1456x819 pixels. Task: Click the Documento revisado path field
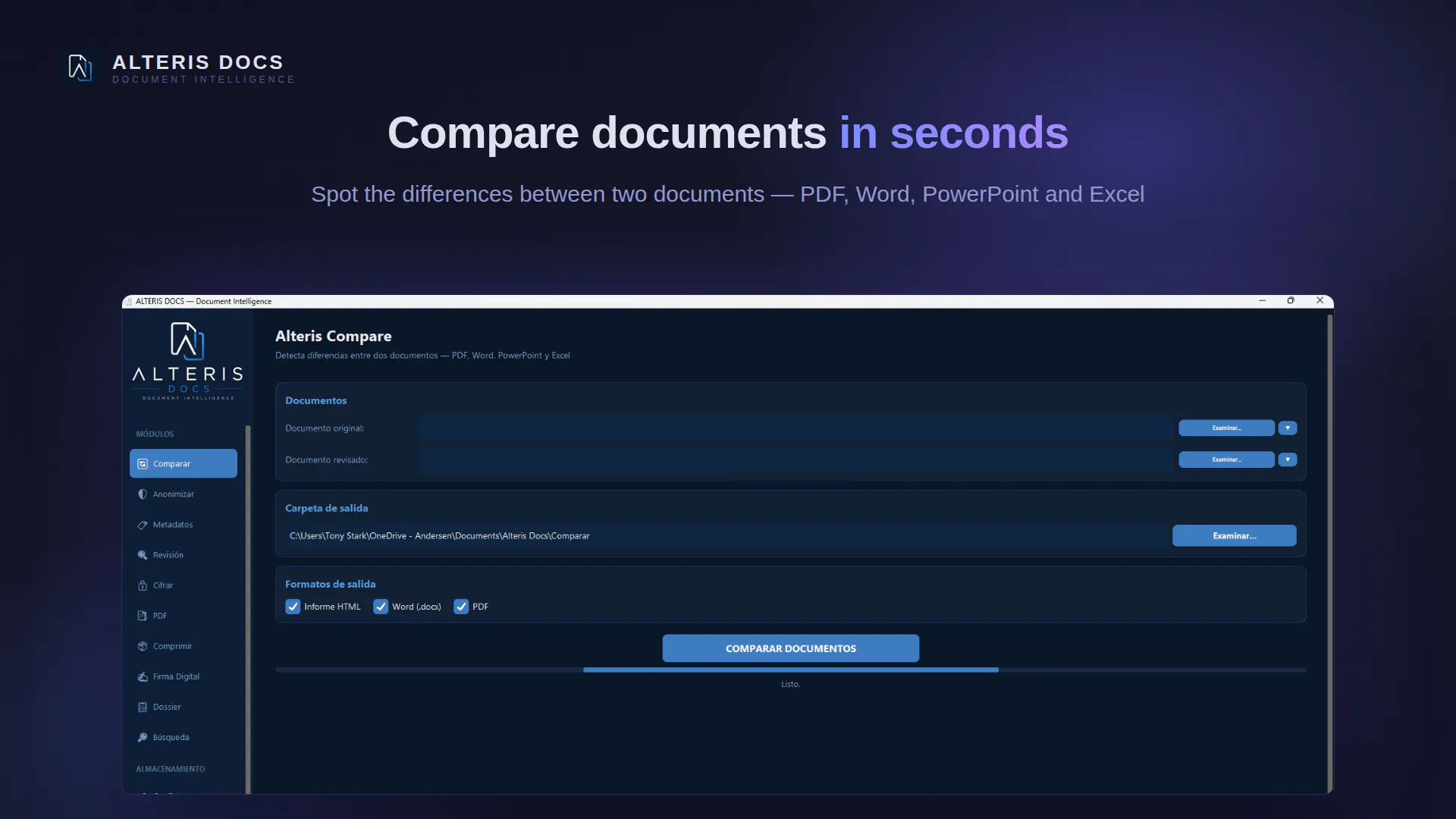coord(795,460)
